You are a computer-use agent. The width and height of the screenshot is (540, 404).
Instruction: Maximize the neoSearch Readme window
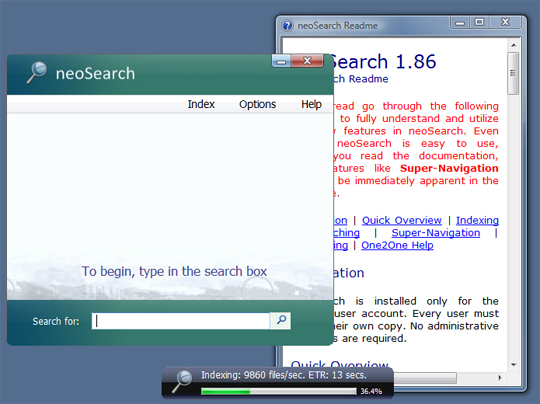point(479,22)
